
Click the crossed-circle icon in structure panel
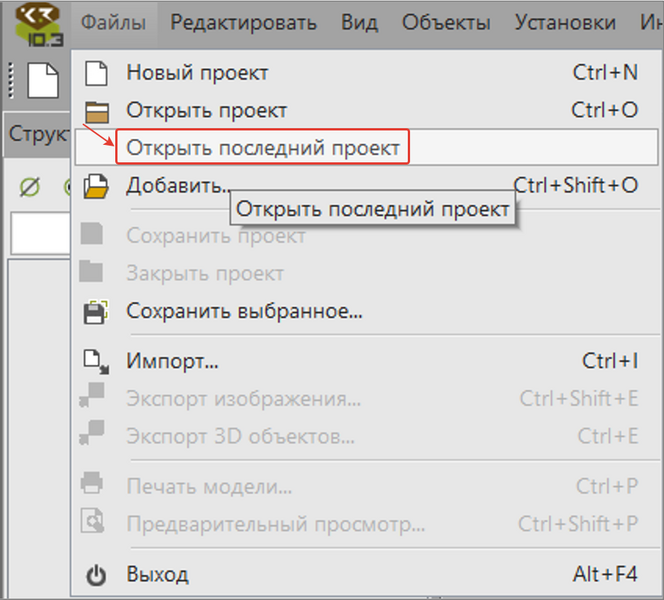pyautogui.click(x=30, y=186)
